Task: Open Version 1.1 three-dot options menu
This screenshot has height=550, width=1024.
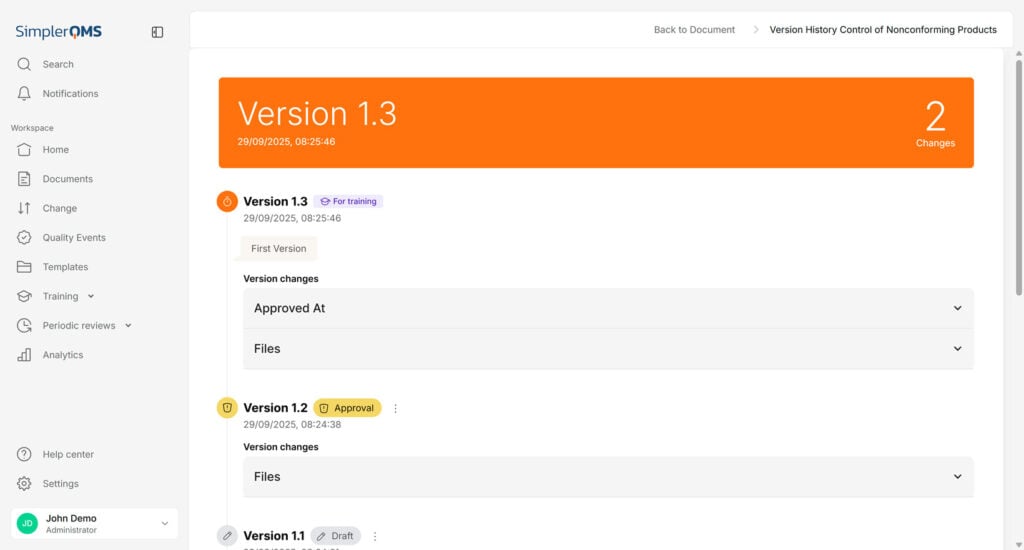Action: [x=375, y=536]
